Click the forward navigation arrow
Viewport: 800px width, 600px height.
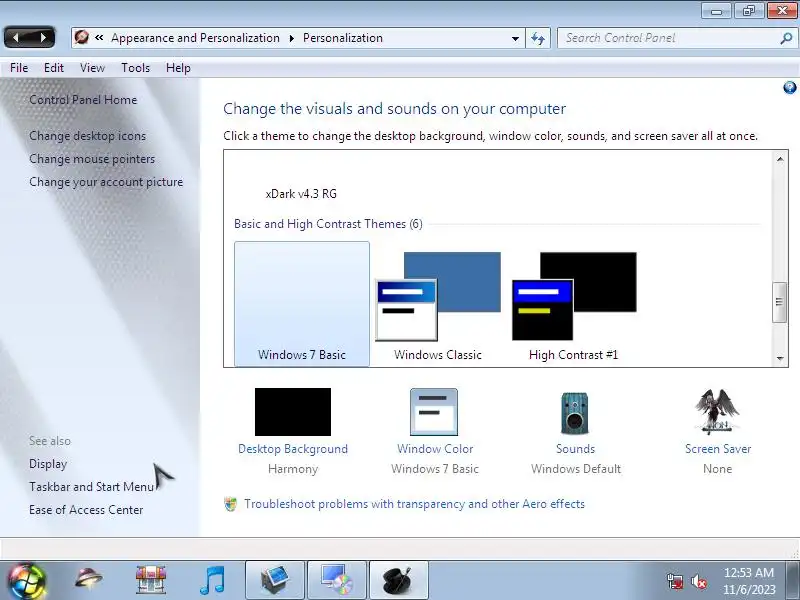point(43,37)
